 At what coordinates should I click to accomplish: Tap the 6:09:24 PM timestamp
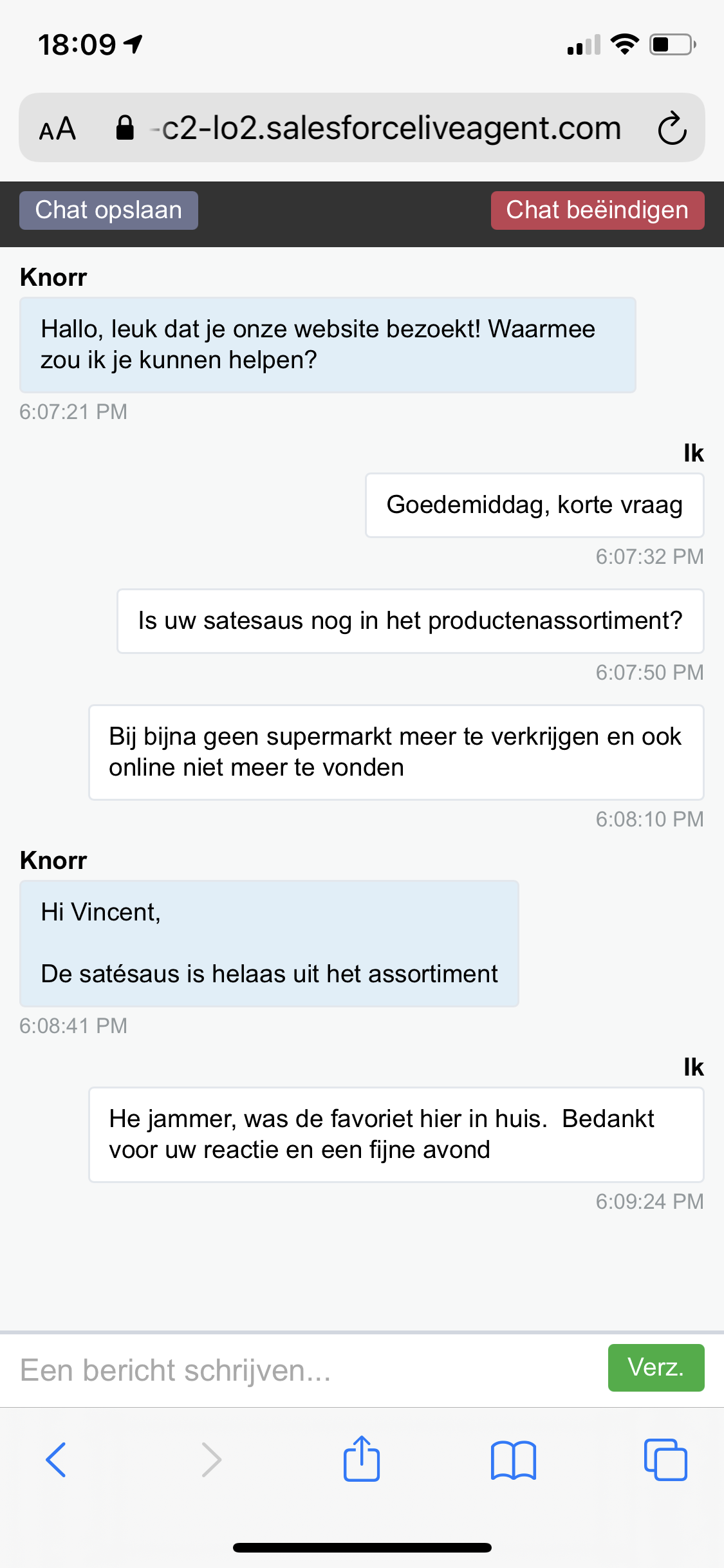(x=649, y=1201)
